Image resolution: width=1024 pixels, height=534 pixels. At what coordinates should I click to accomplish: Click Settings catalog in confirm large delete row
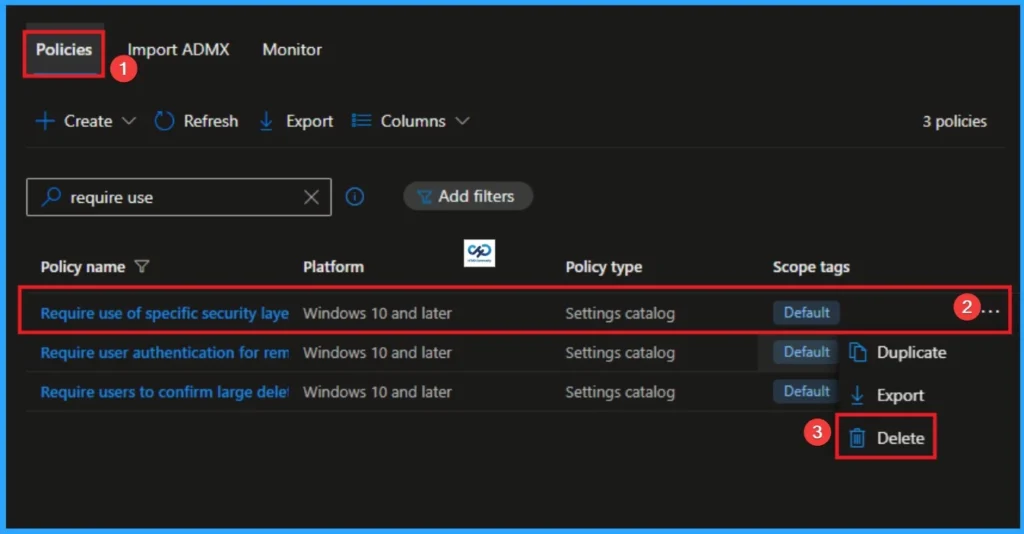(620, 392)
